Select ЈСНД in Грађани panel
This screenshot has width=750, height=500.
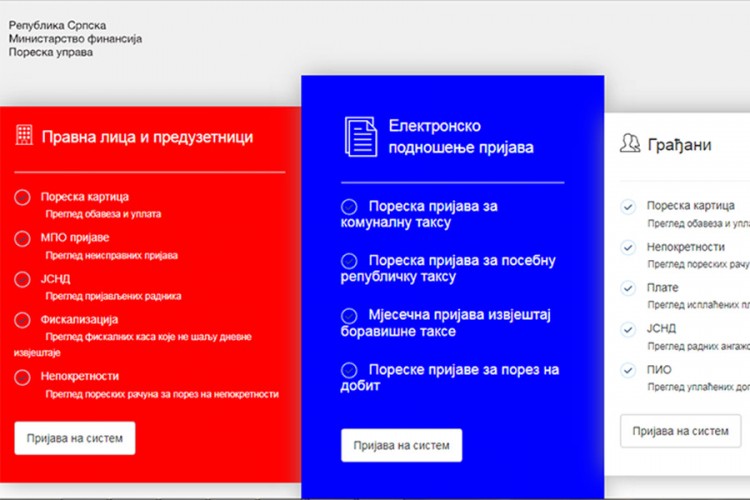click(662, 329)
